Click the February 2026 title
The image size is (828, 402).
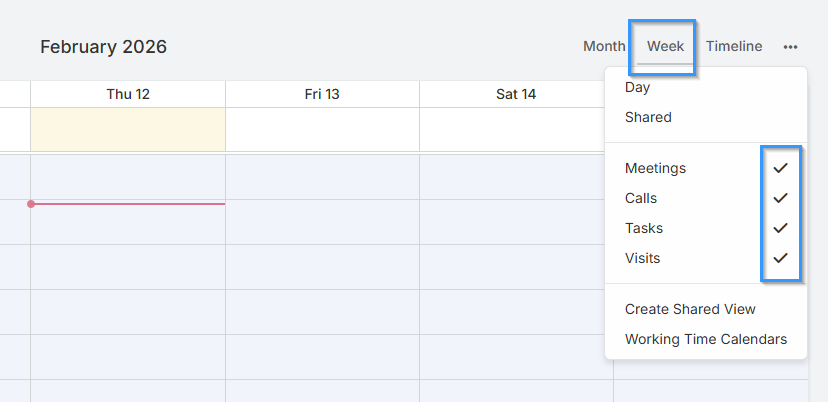click(103, 47)
